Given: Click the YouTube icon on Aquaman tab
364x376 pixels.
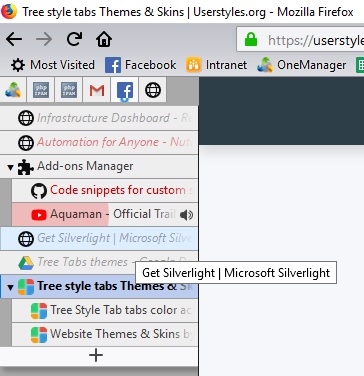Looking at the screenshot, I should 39,215.
